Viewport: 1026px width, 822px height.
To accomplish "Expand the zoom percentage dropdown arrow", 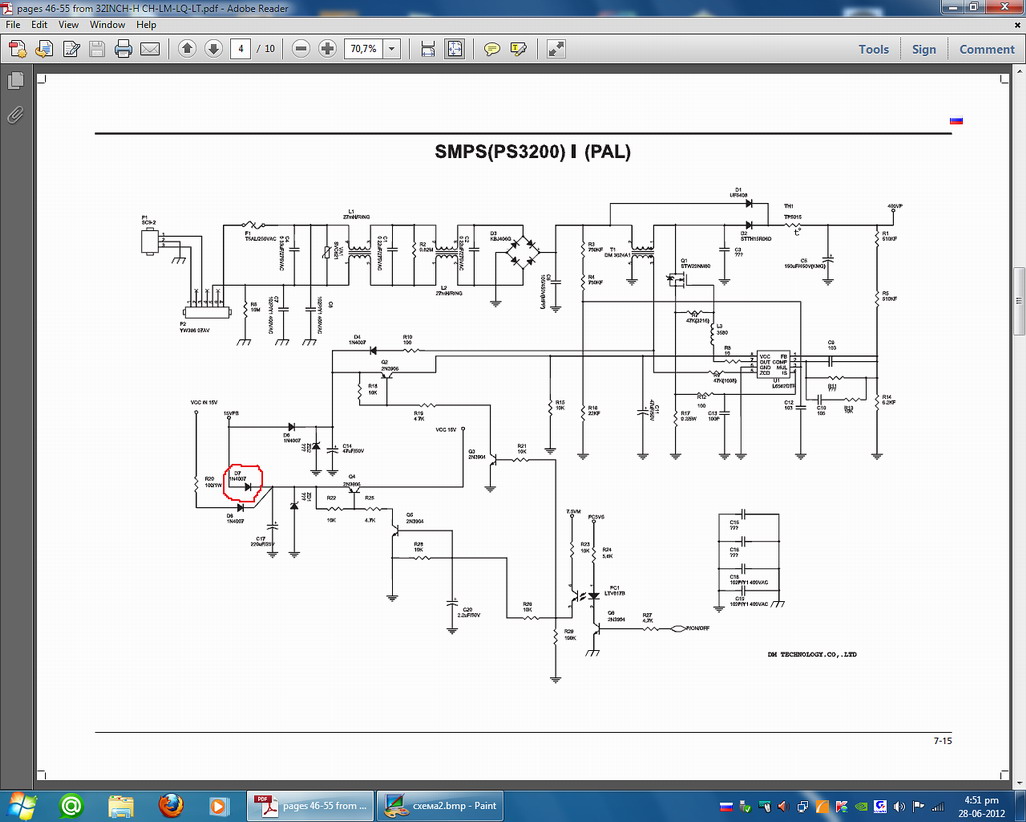I will pos(391,49).
